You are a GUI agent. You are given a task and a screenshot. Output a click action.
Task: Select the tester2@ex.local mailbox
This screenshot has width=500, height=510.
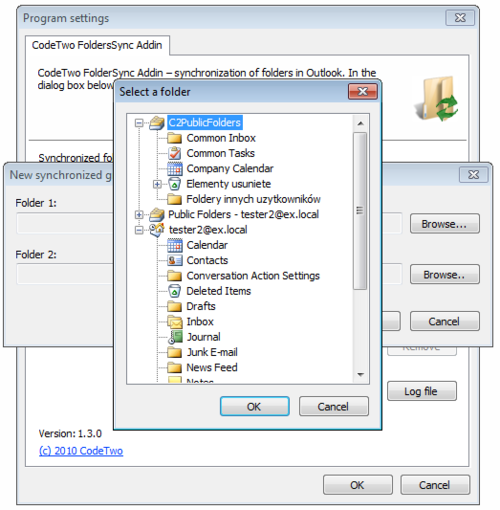pyautogui.click(x=208, y=230)
